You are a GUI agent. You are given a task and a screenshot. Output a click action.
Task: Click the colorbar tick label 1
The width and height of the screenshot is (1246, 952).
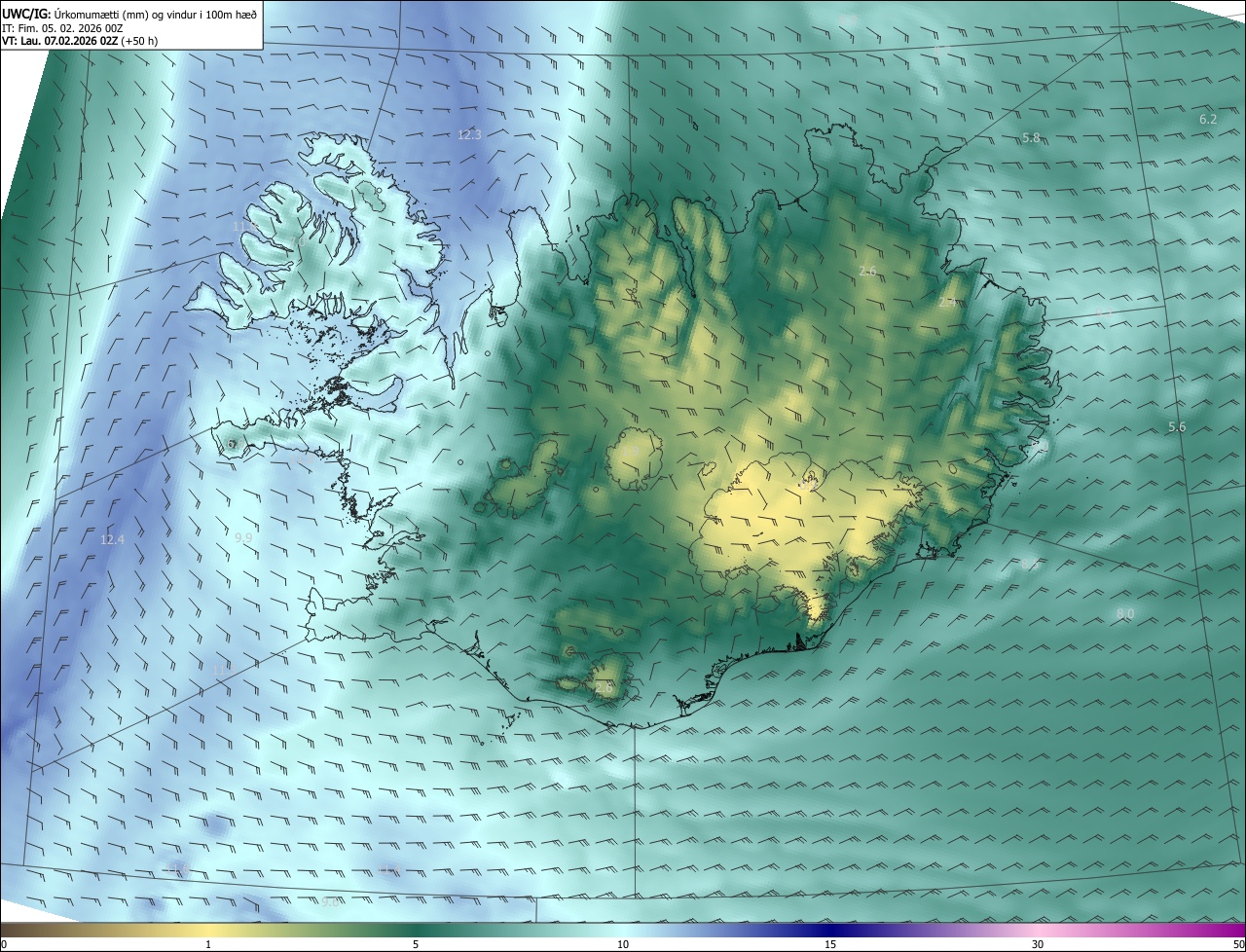point(208,944)
